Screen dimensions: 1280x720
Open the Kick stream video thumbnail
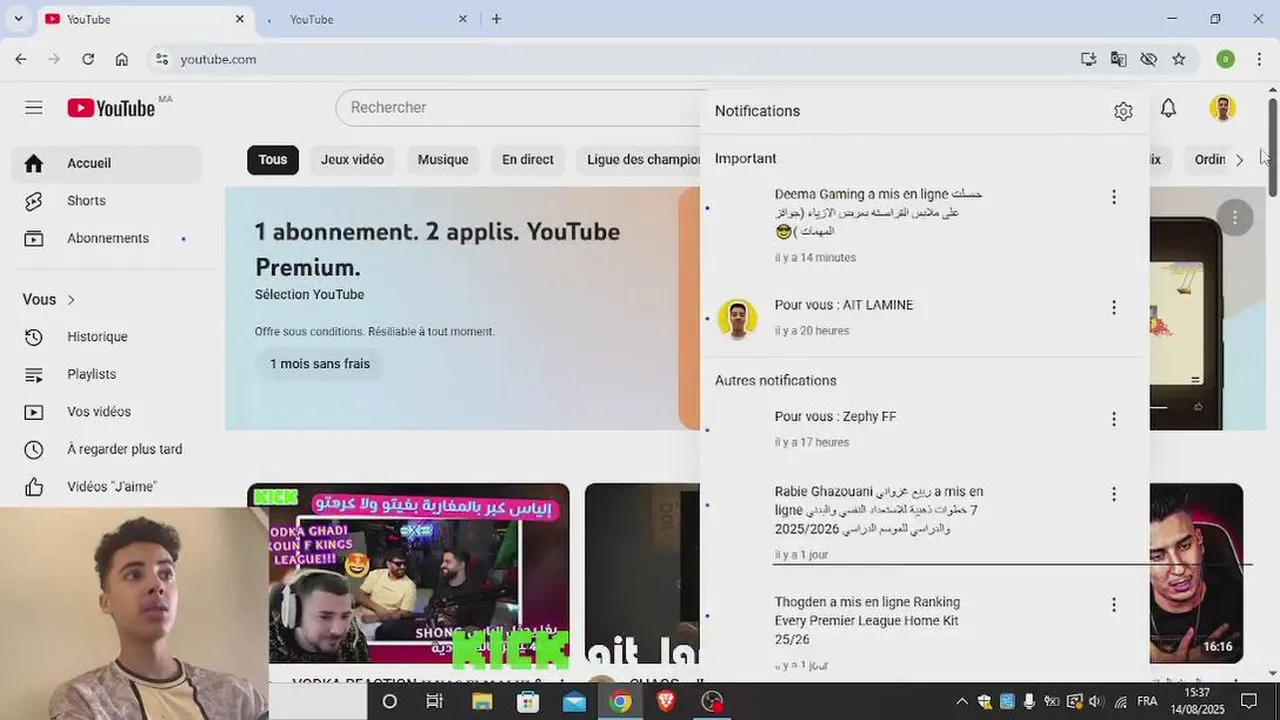click(x=408, y=573)
